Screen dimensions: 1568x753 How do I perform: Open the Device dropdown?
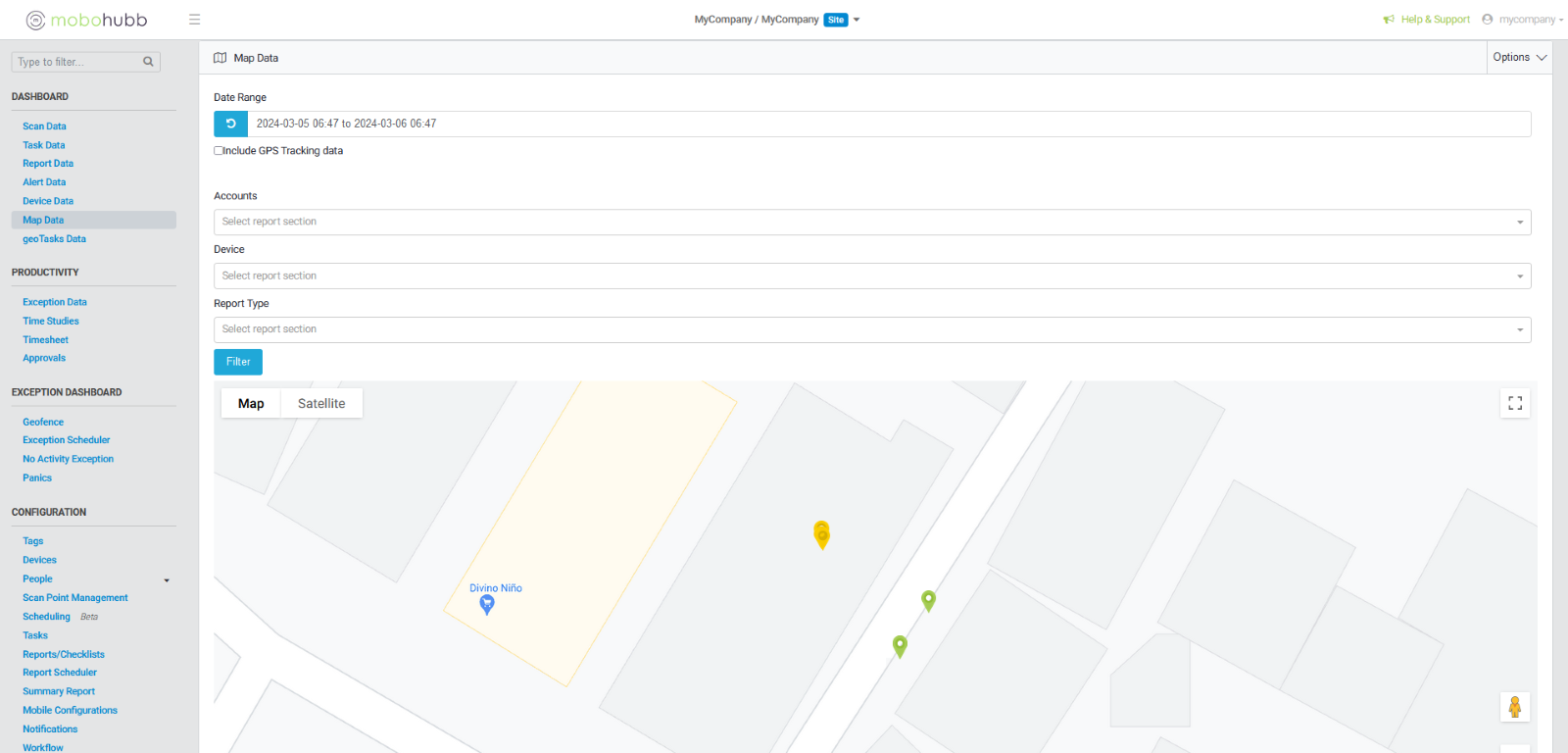click(871, 276)
